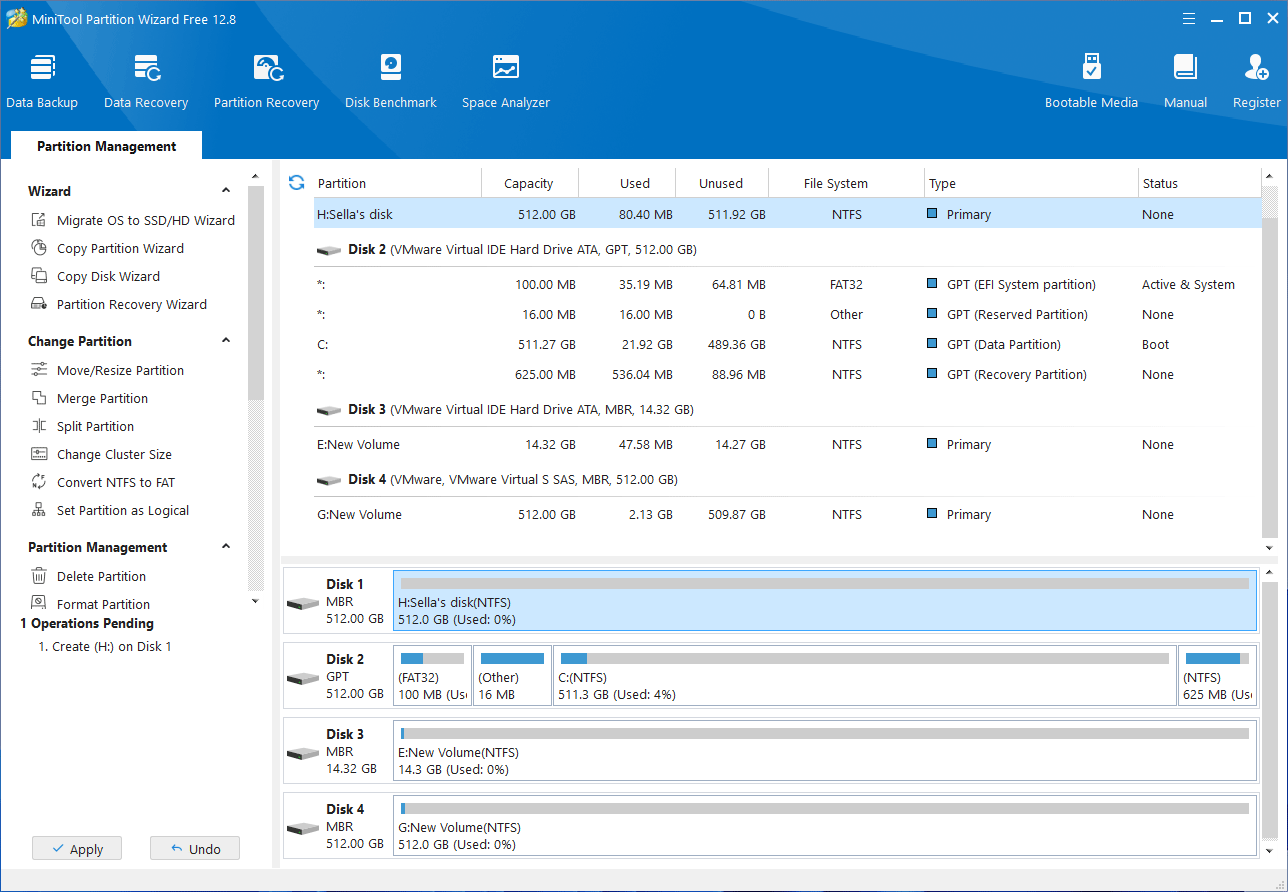Select the G:New Volume row
1288x892 pixels.
point(787,514)
